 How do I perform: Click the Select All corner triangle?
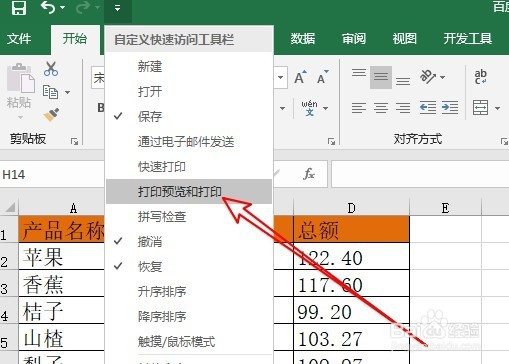click(10, 207)
